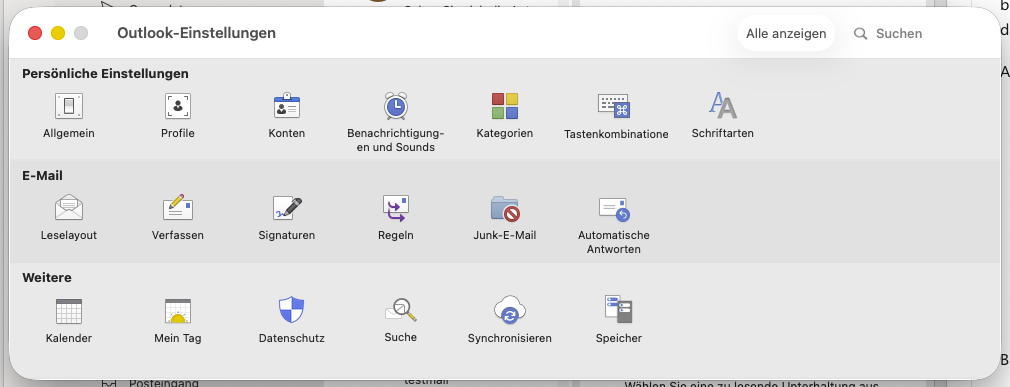Open the Synchronisieren cloud icon
The image size is (1010, 387).
click(510, 310)
